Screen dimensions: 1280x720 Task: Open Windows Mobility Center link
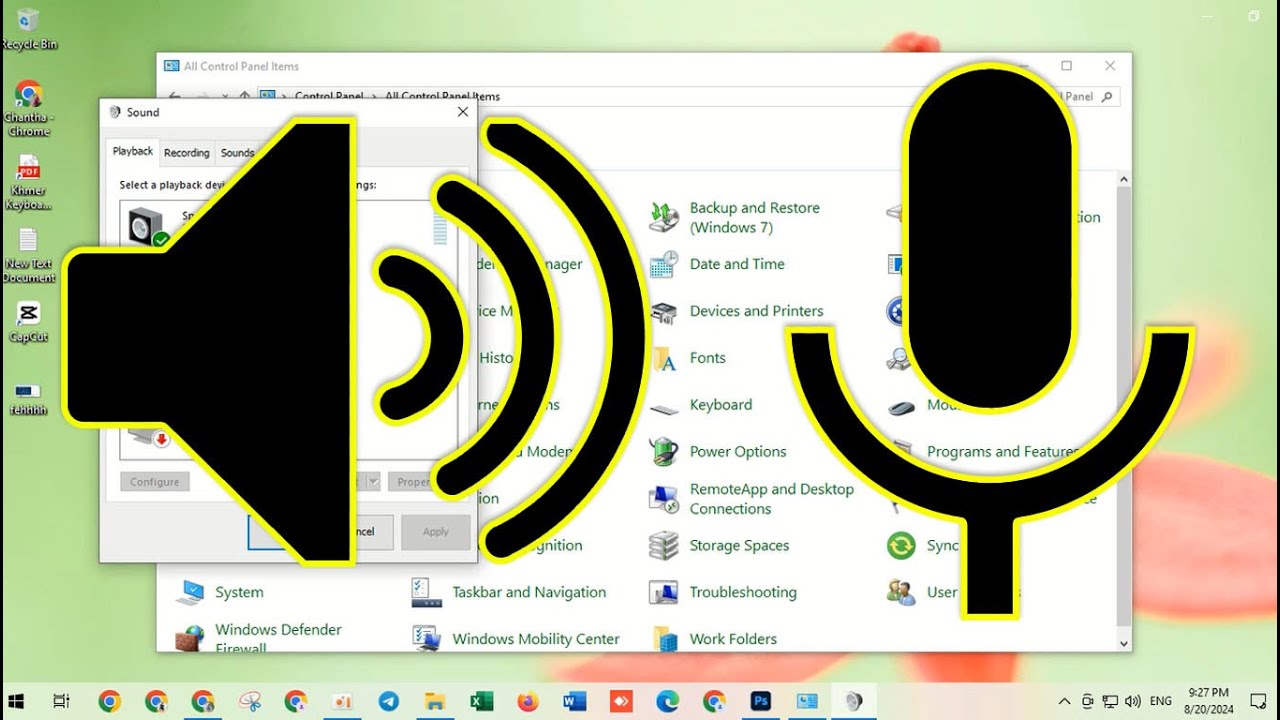pos(536,639)
